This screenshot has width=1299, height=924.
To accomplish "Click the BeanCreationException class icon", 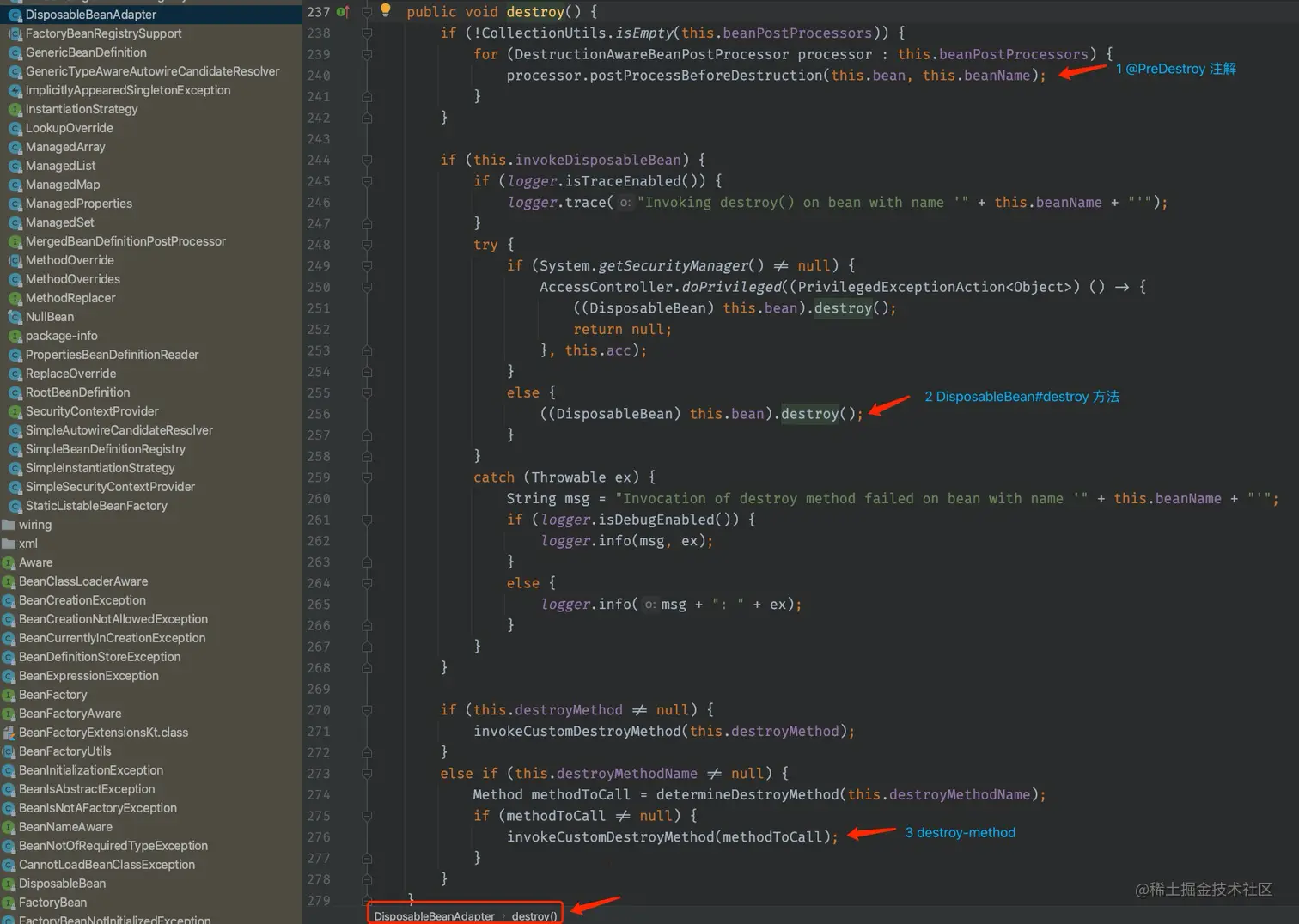I will click(x=9, y=600).
